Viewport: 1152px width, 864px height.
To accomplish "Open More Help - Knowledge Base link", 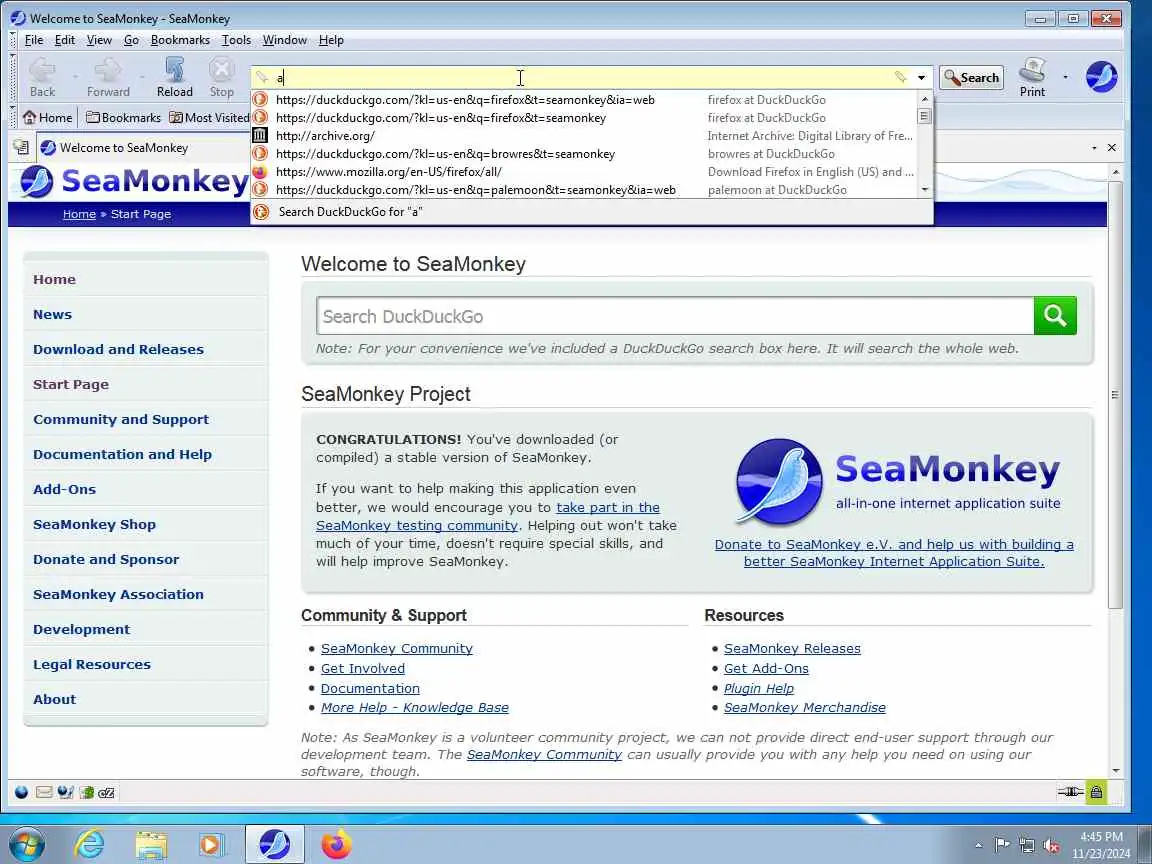I will click(x=414, y=708).
